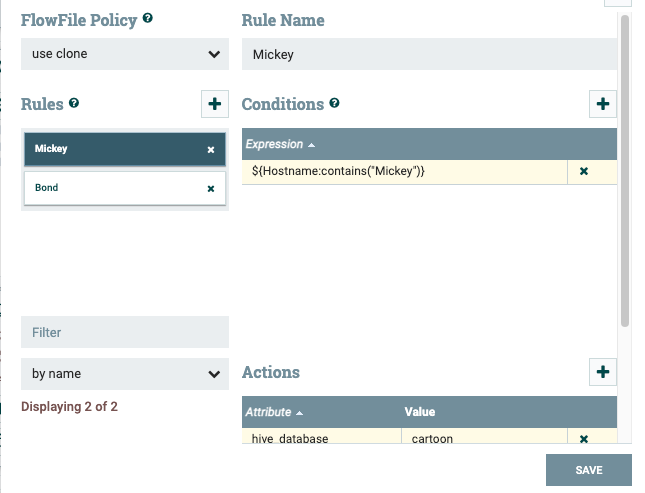
Task: Click the Save button
Action: point(588,470)
